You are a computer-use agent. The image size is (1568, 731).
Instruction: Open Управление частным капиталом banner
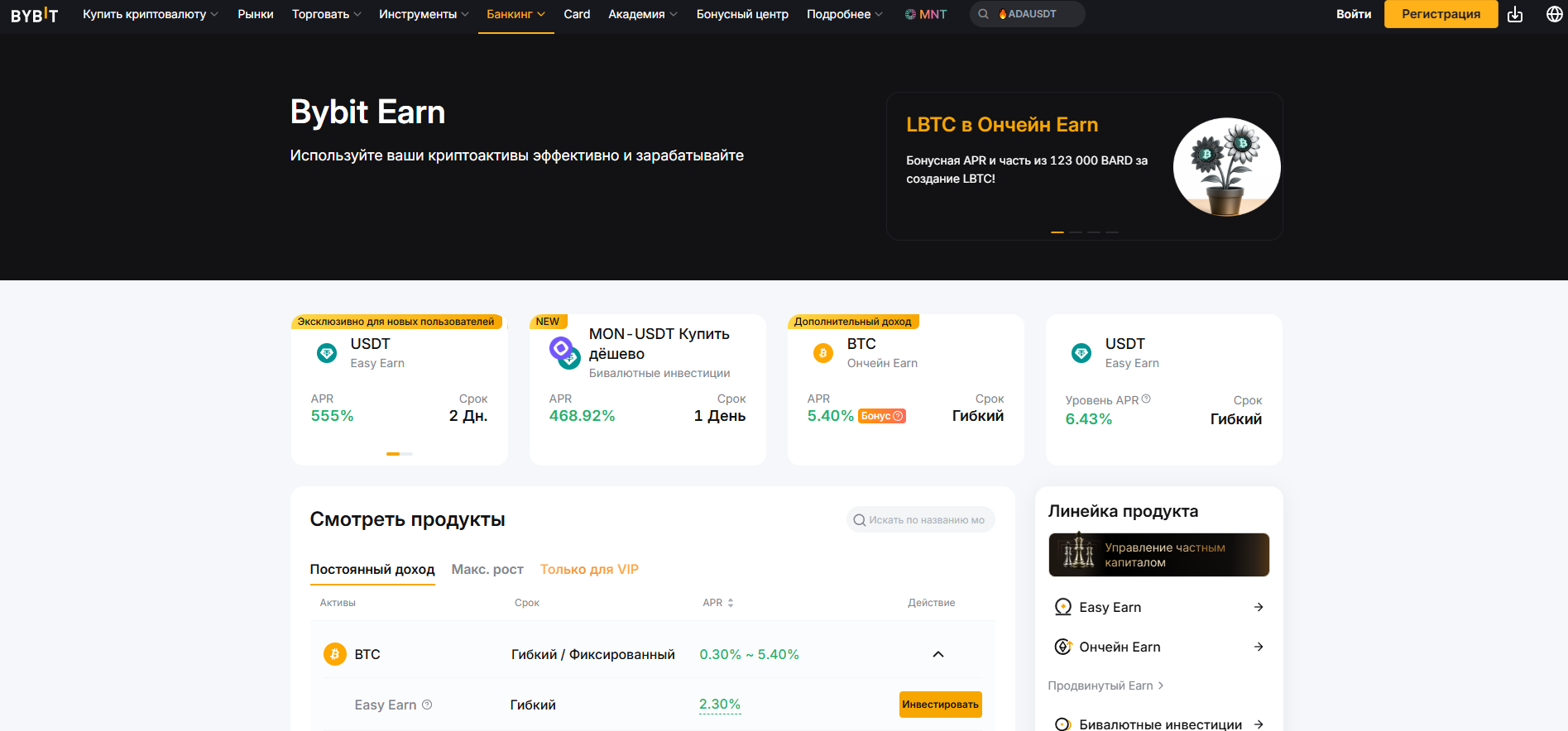[1158, 555]
